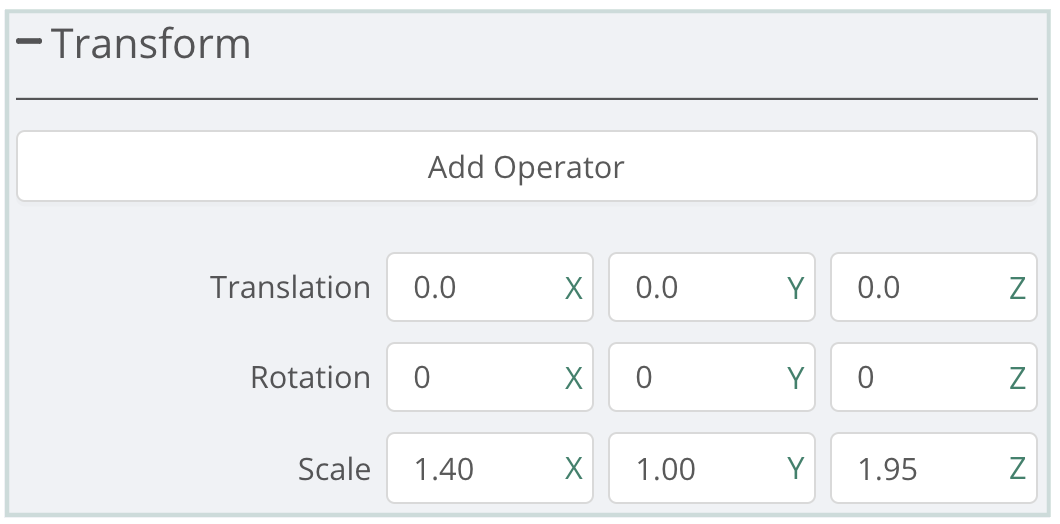Click the X axis letter in Scale
This screenshot has width=1060, height=524.
point(574,469)
